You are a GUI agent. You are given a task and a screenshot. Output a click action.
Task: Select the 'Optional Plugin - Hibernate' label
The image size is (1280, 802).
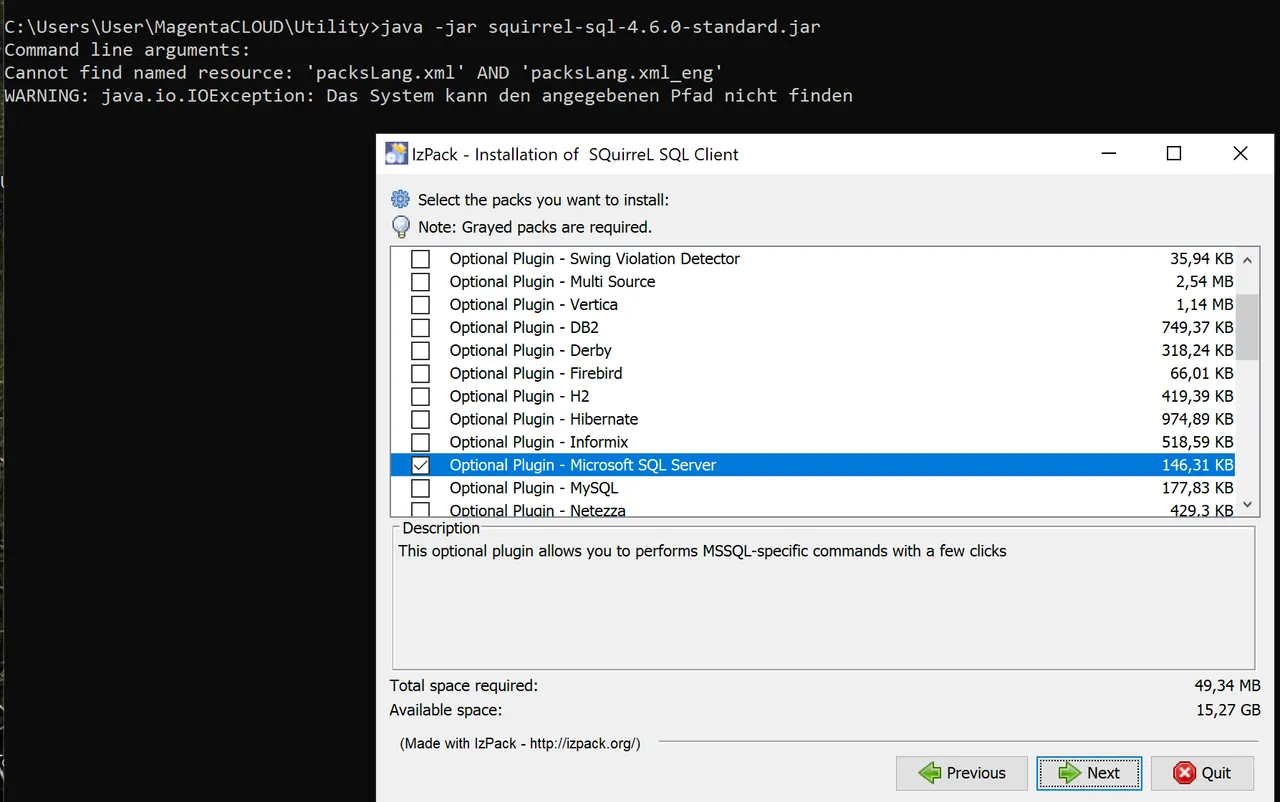point(543,420)
